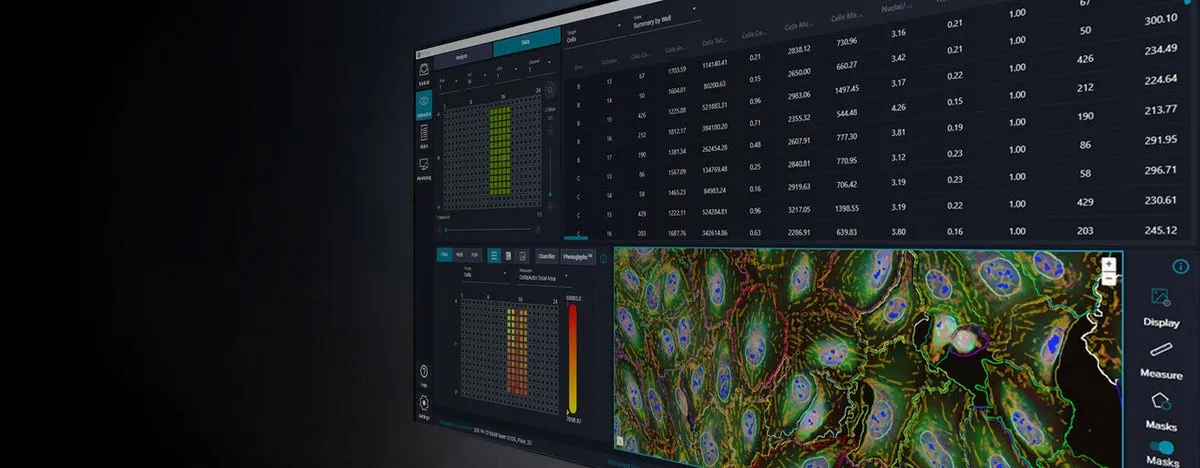Click the magnifier icon beside plate map
Screen dimensions: 1200x468
coord(550,89)
